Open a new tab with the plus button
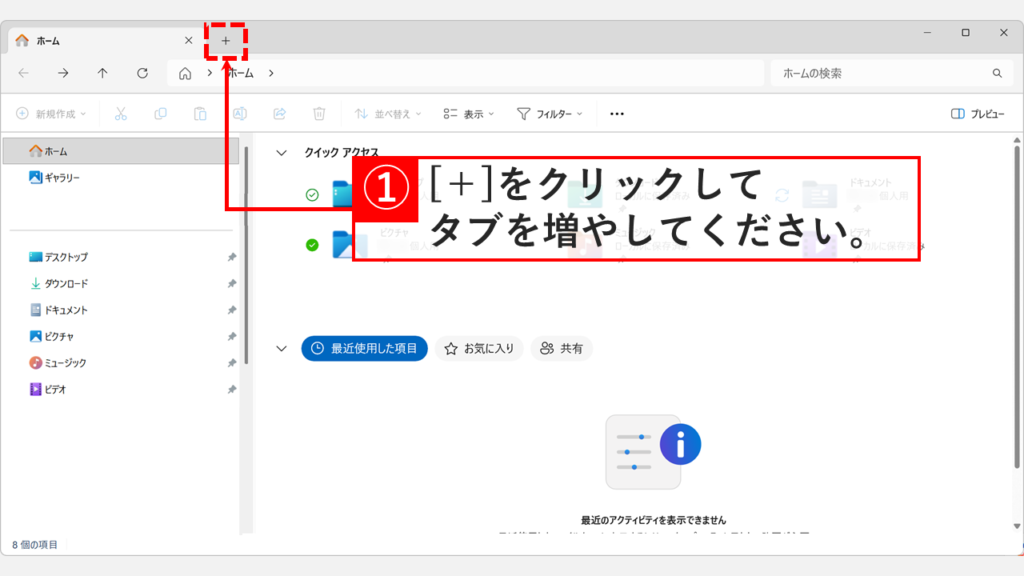Screen dimensions: 1024x576 [x=225, y=40]
